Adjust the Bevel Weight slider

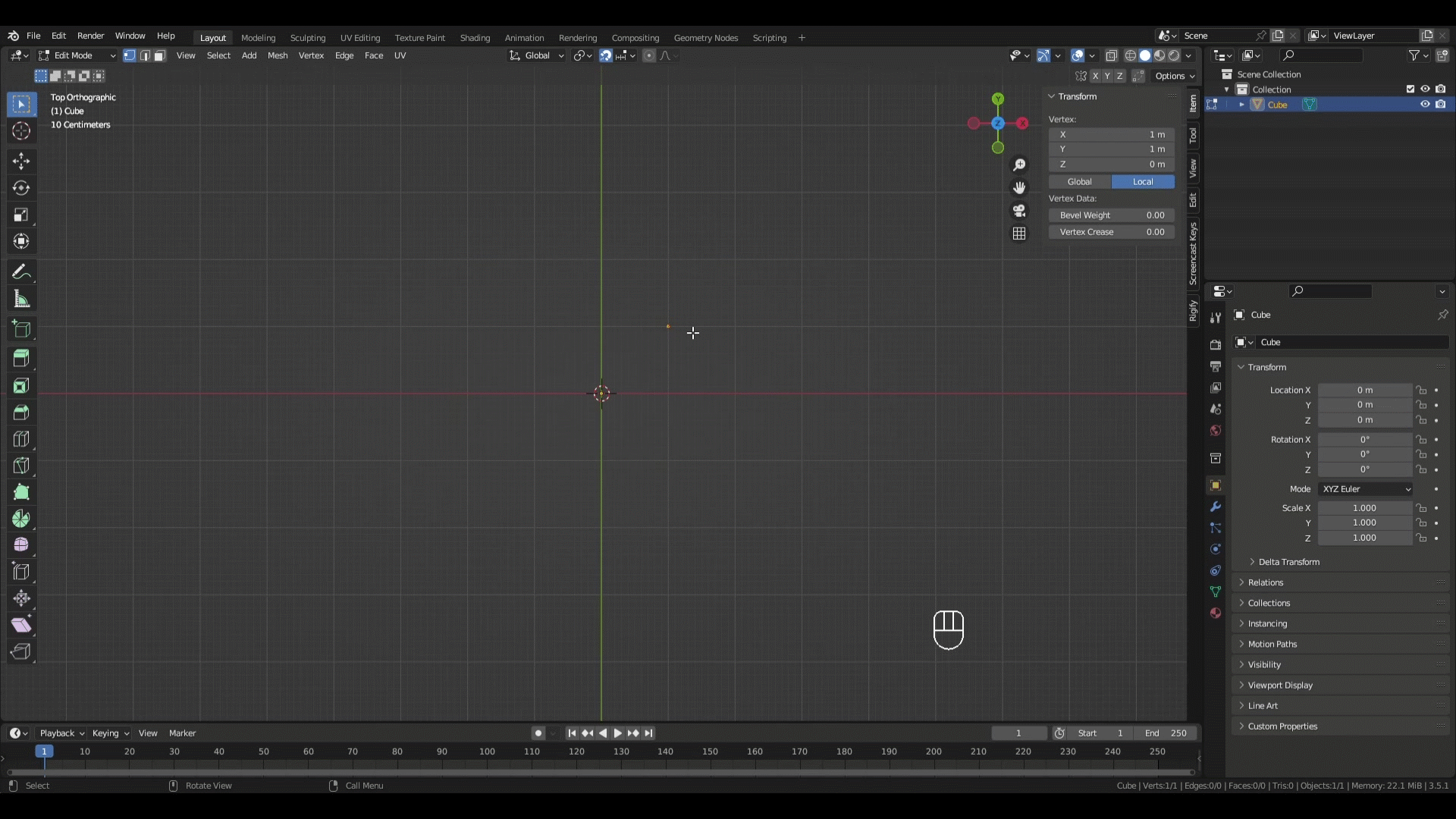(1112, 215)
